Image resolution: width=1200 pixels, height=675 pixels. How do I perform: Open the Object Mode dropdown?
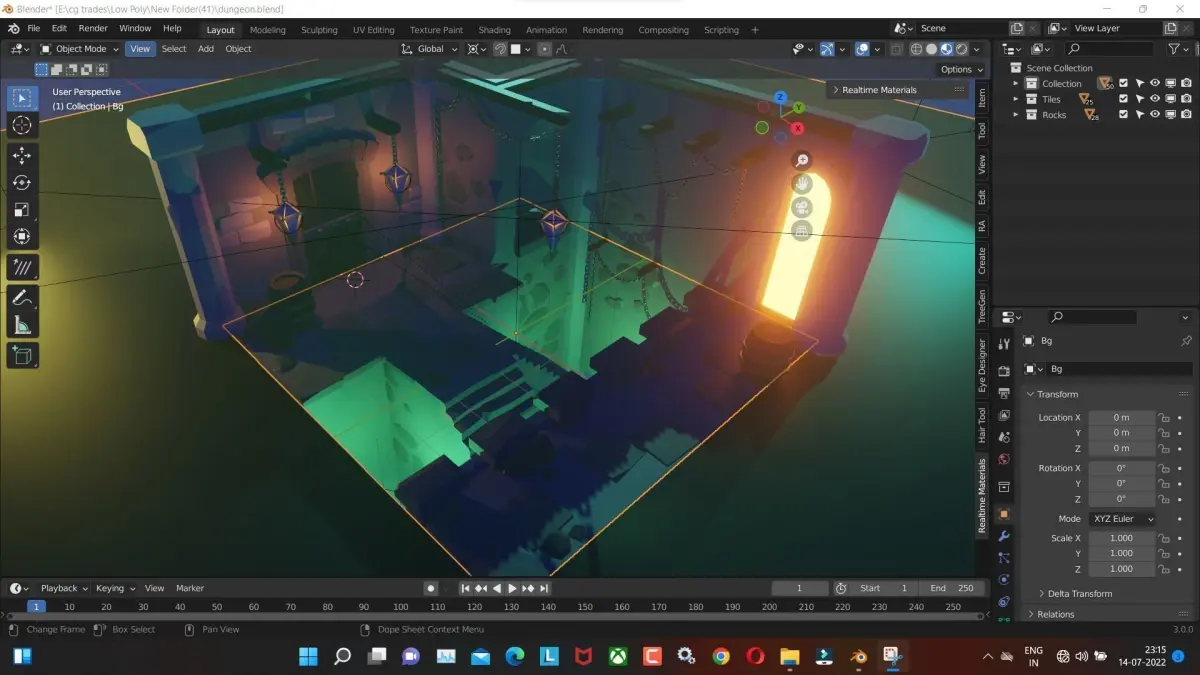pyautogui.click(x=79, y=49)
